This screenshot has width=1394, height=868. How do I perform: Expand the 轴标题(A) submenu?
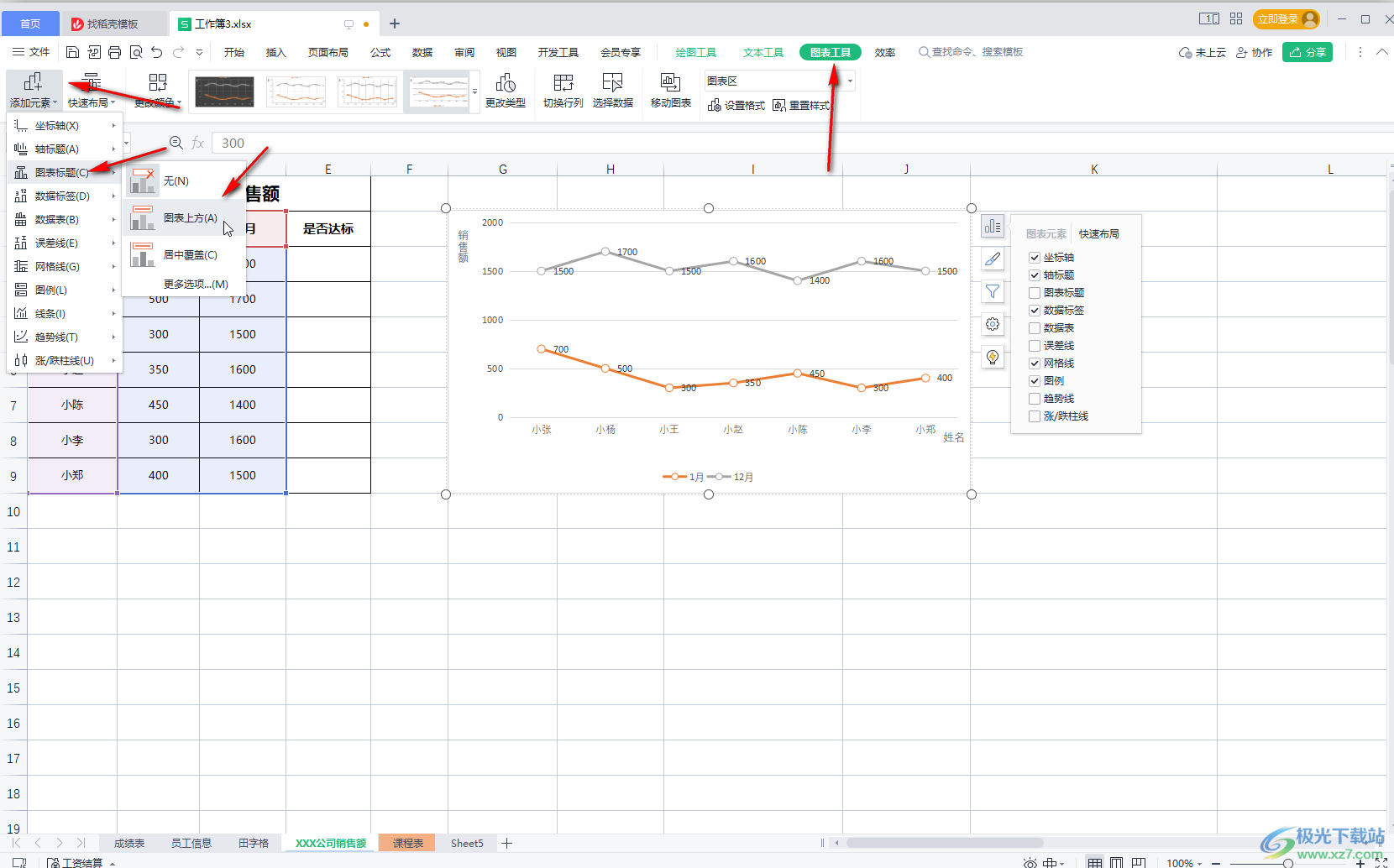(x=65, y=149)
